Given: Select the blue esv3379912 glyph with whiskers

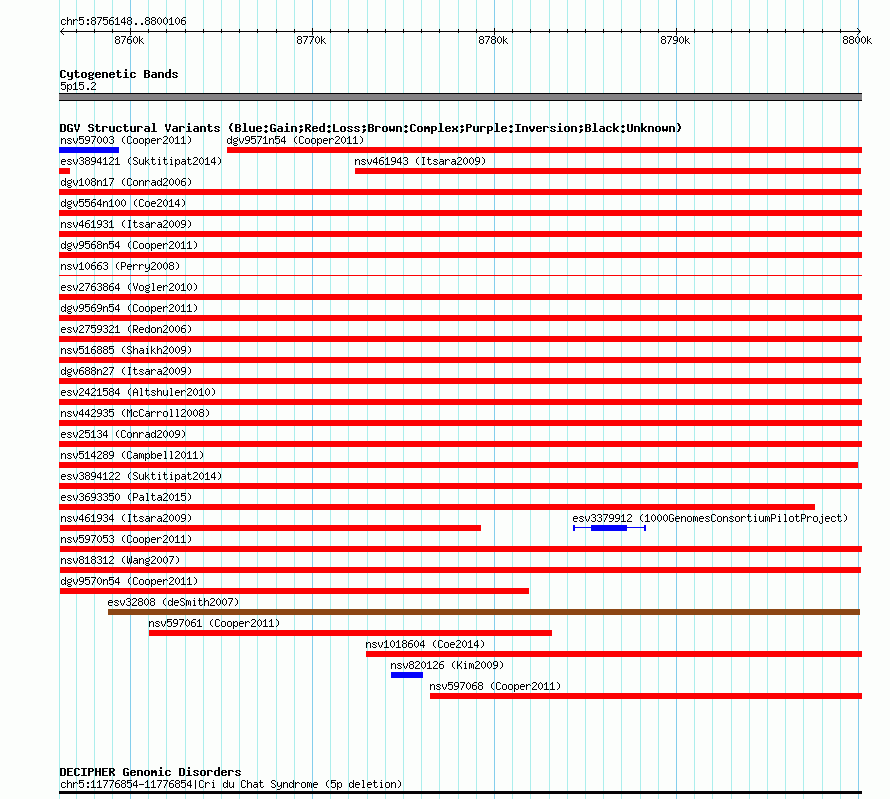Looking at the screenshot, I should click(x=609, y=528).
